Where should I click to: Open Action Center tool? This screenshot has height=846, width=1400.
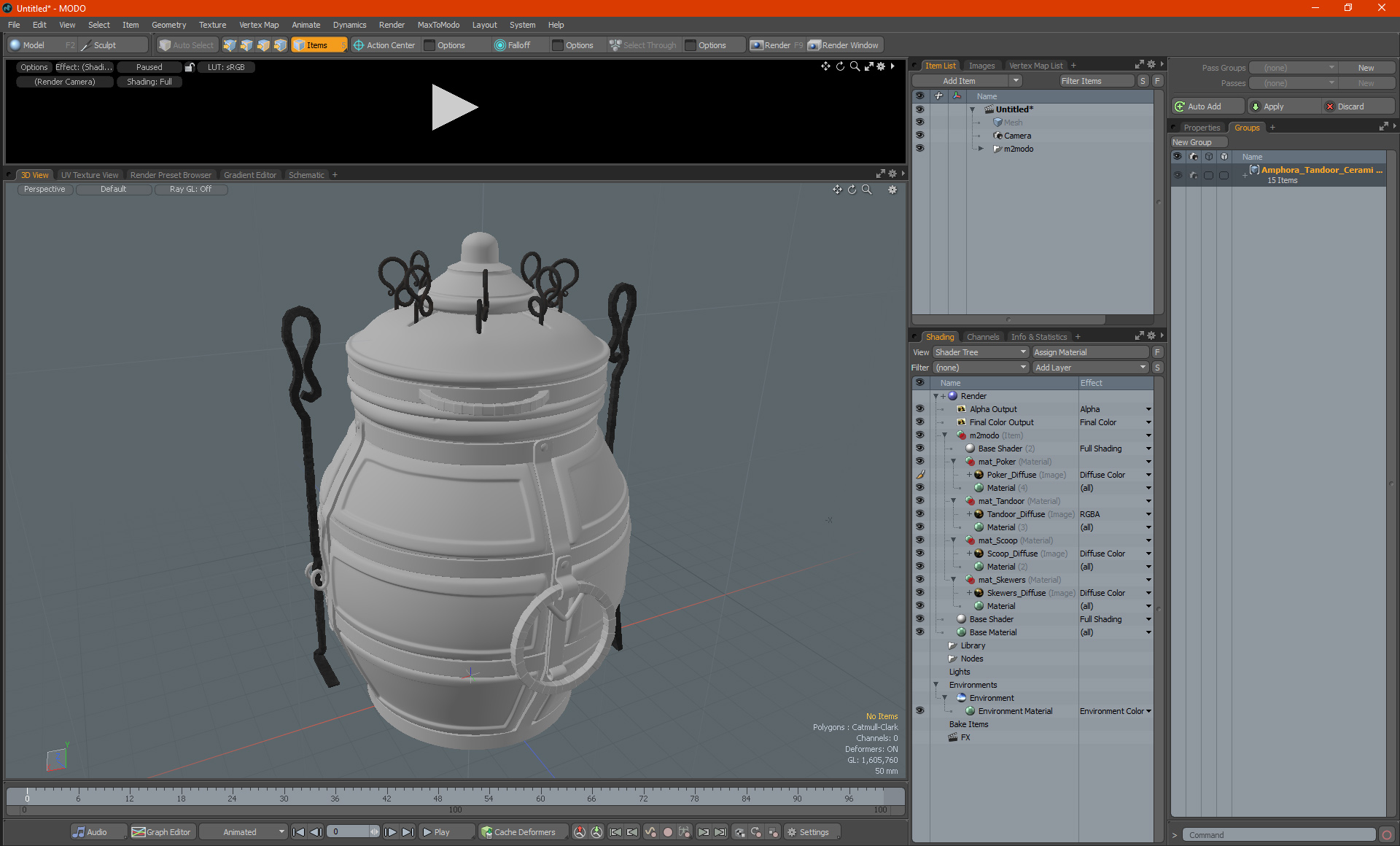384,45
